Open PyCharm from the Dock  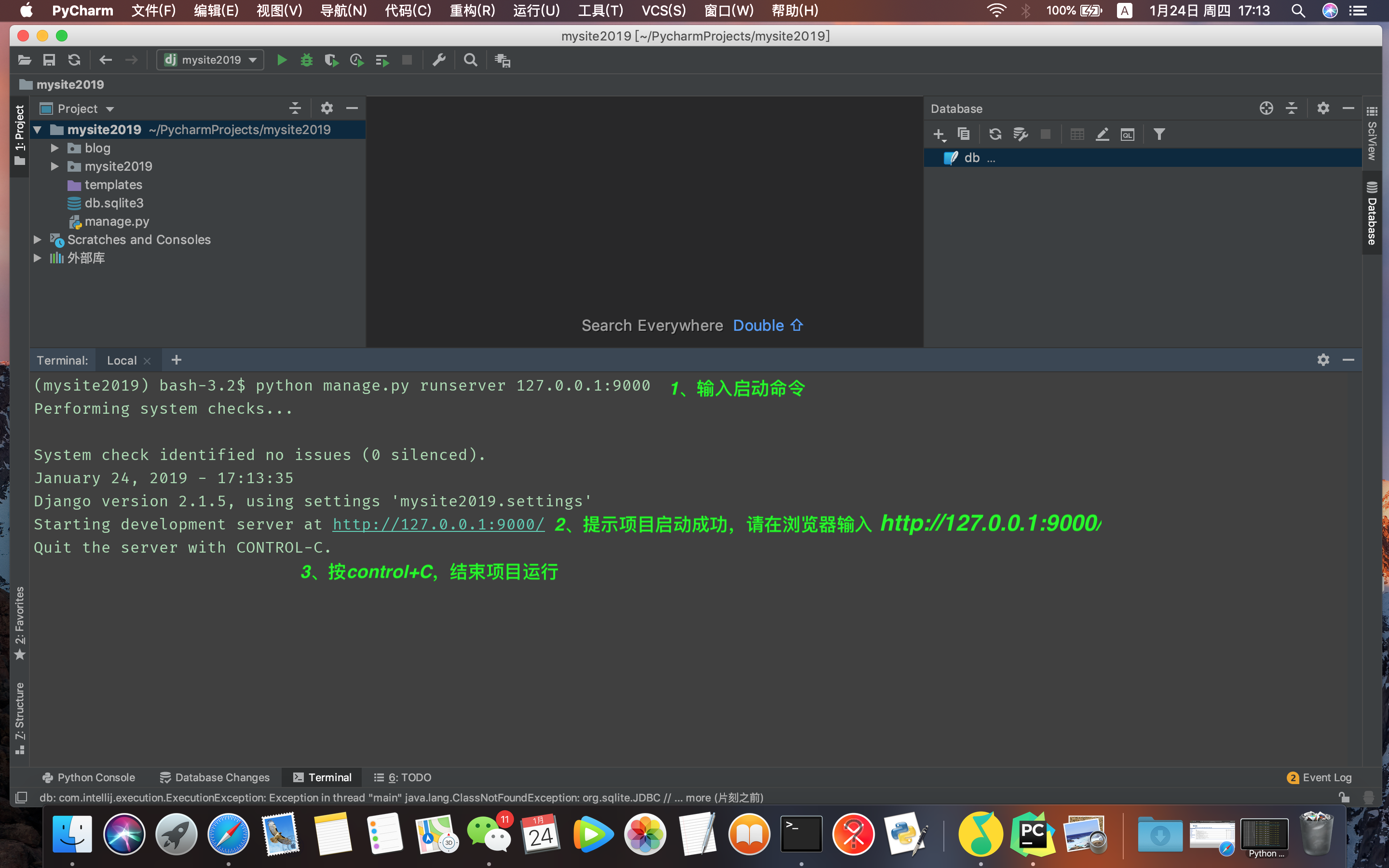click(1032, 834)
